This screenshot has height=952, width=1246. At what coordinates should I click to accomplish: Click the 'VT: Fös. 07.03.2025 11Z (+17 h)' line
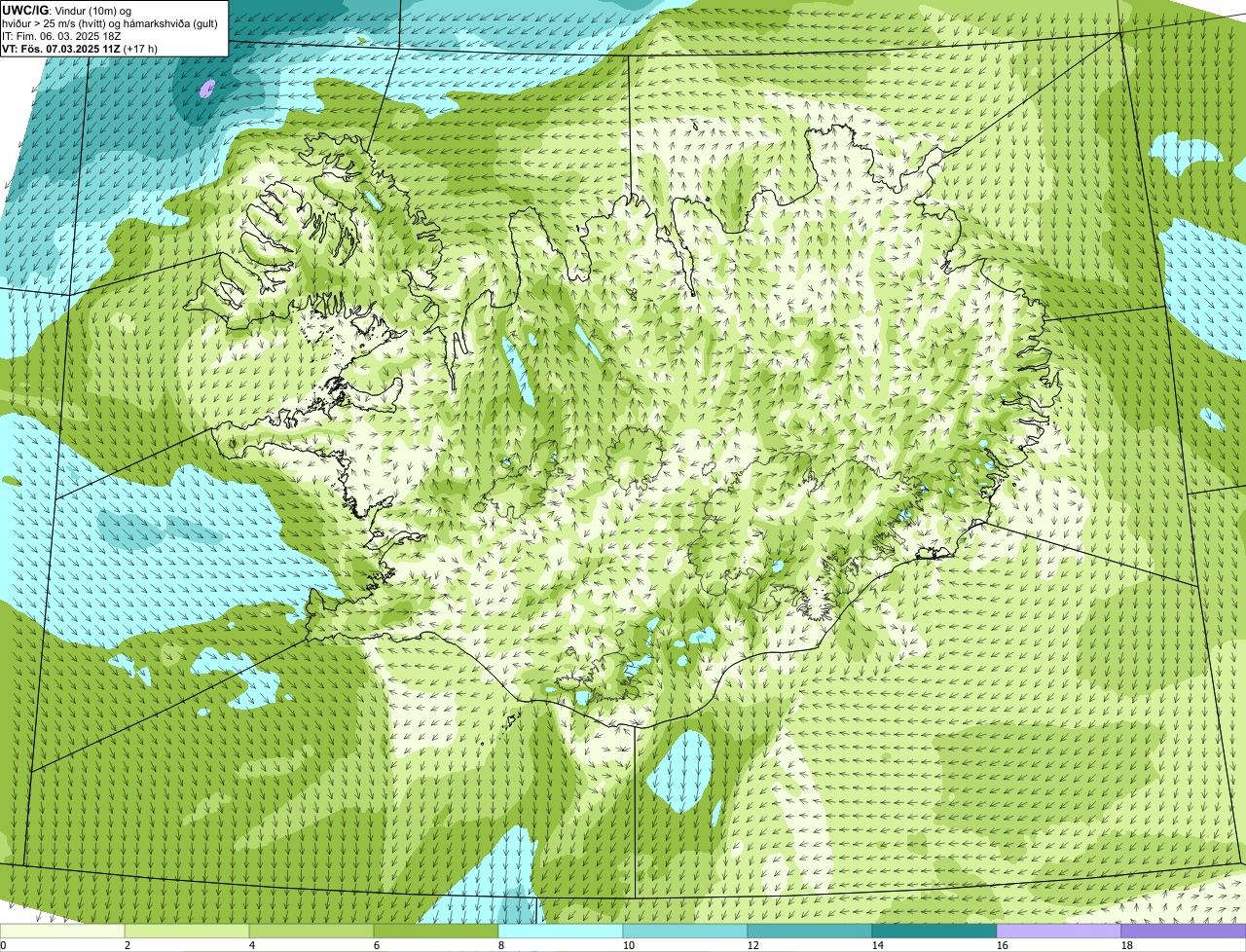(x=80, y=48)
